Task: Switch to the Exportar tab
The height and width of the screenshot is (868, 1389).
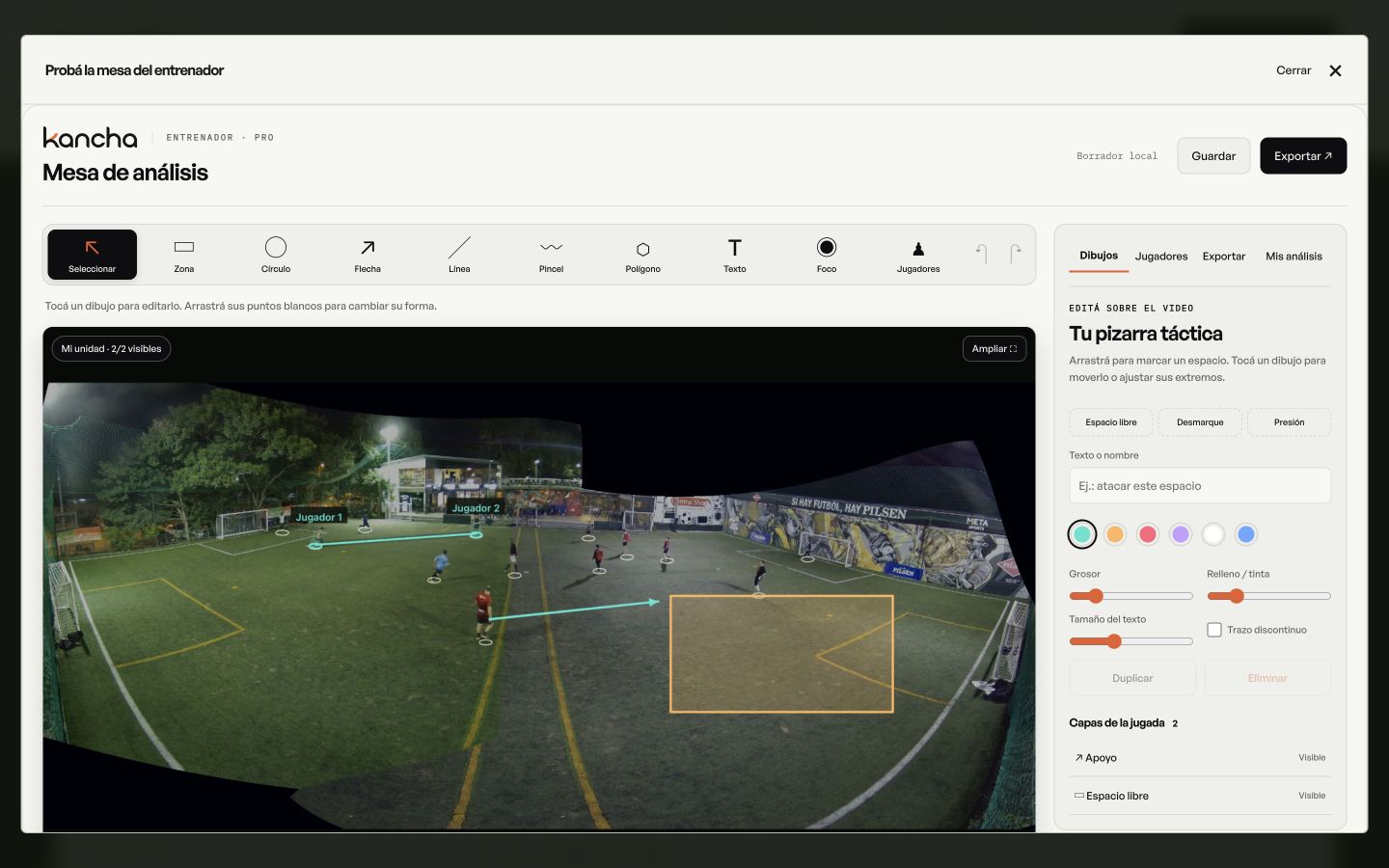Action: coord(1224,257)
